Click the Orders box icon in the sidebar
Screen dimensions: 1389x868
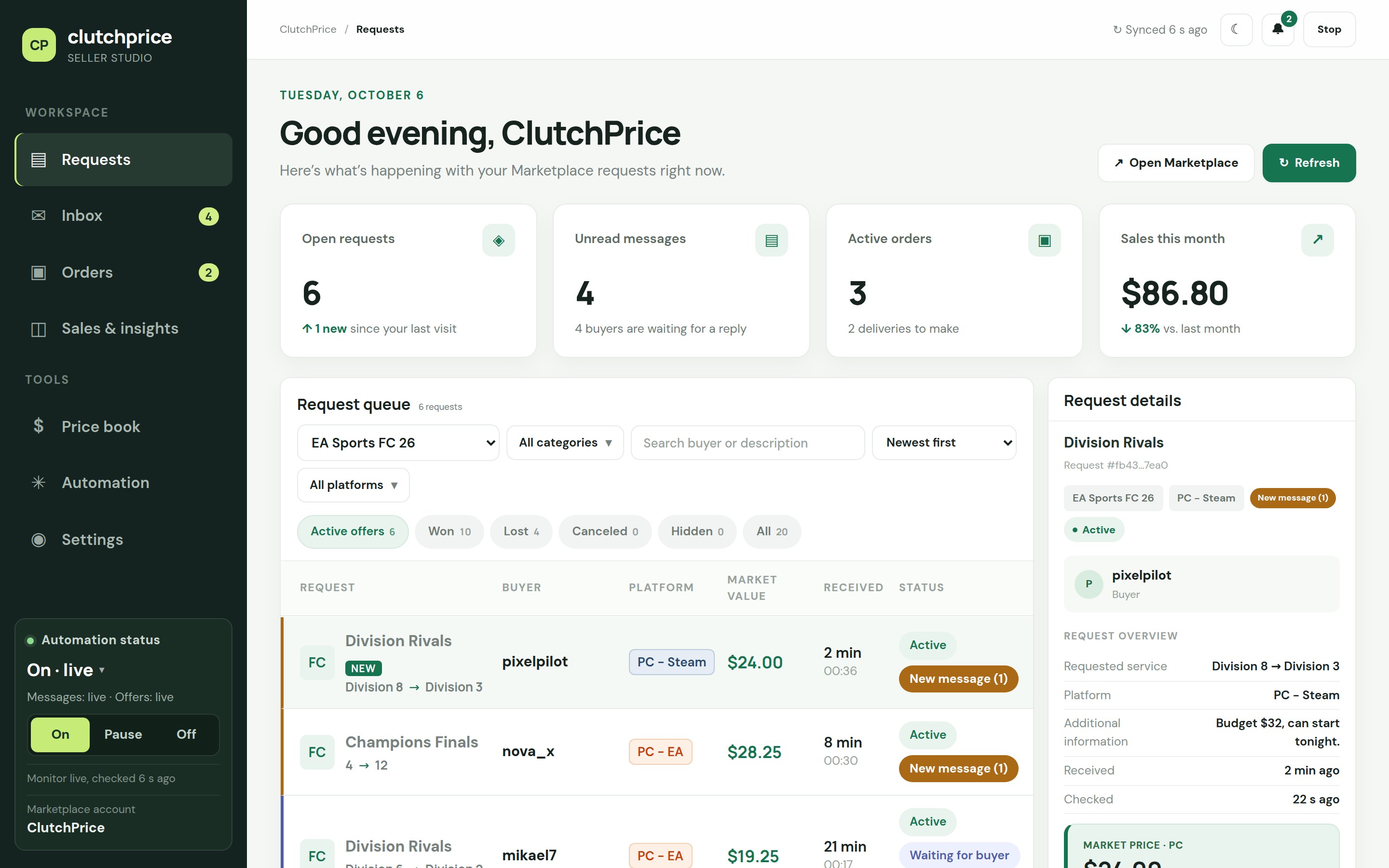pyautogui.click(x=39, y=272)
